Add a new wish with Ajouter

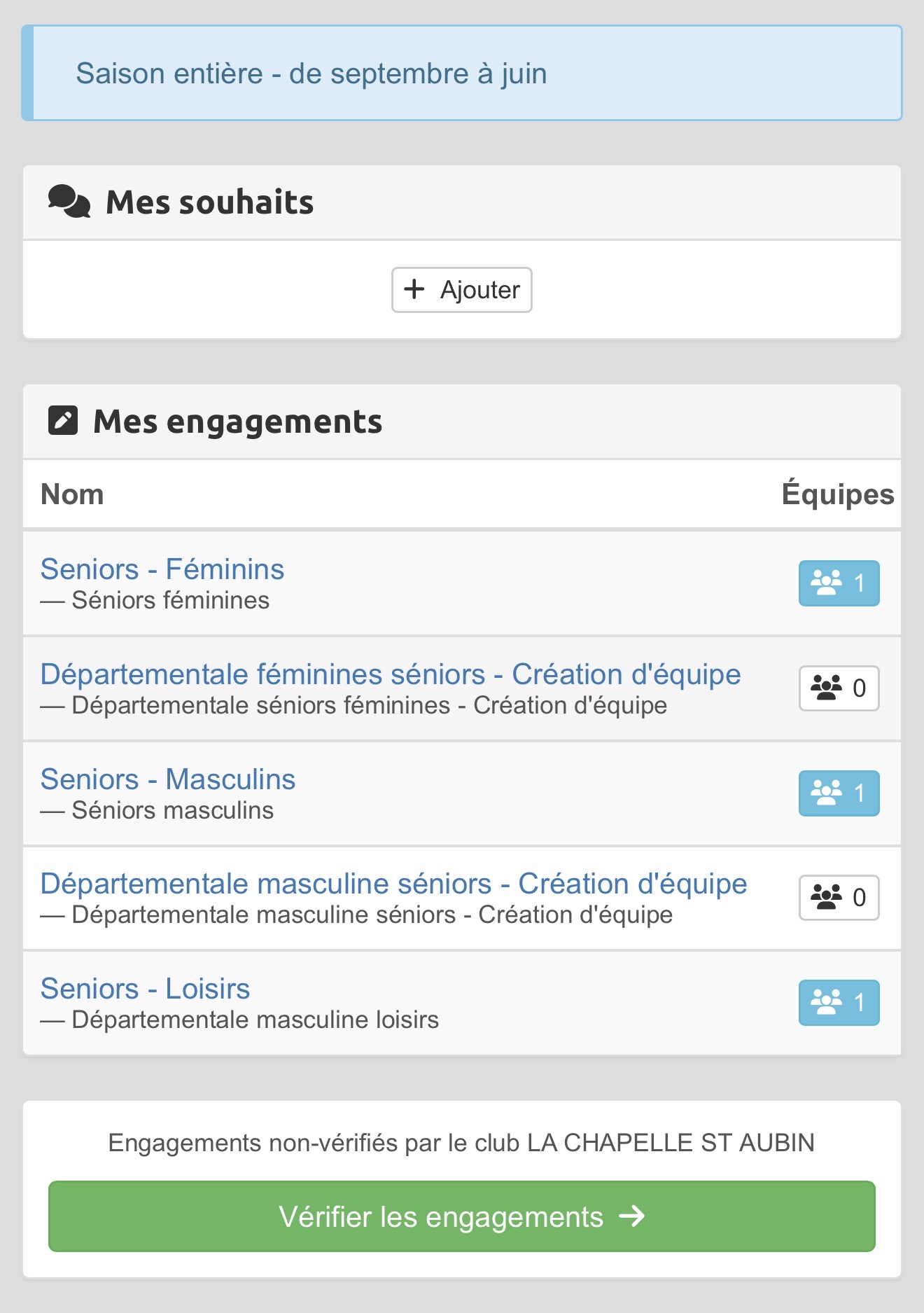(x=462, y=290)
